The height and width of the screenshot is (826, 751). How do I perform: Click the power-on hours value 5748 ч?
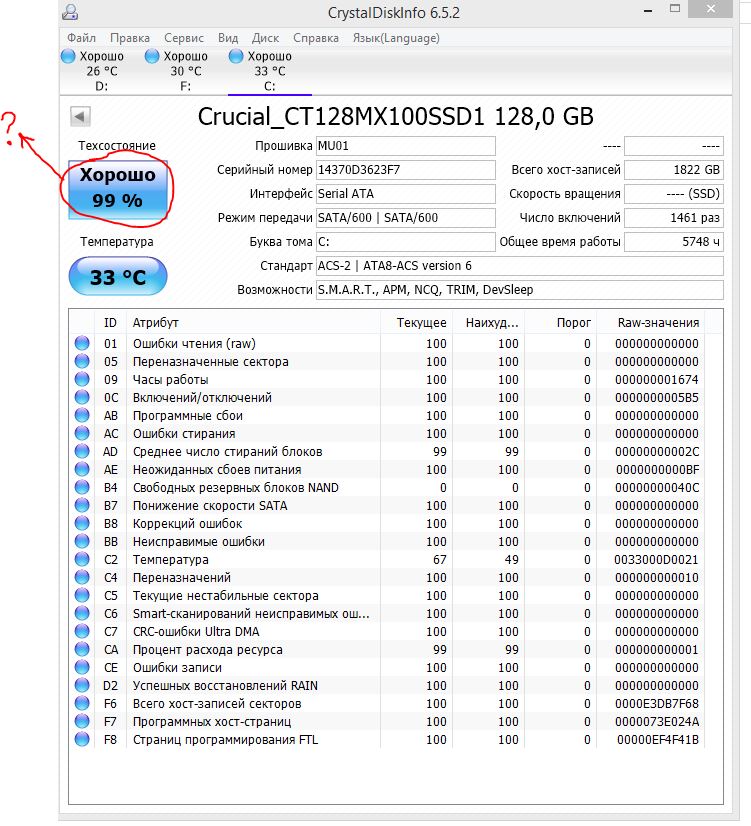tap(674, 242)
